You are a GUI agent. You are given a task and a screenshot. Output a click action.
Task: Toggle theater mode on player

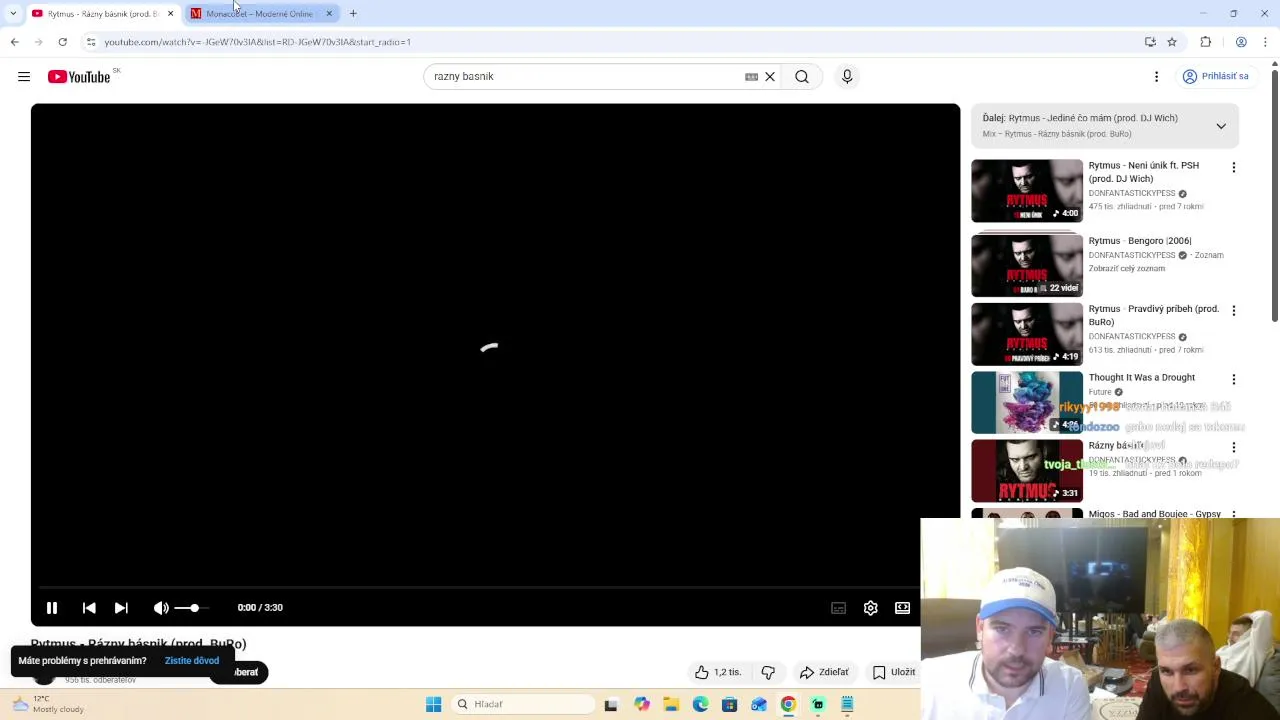point(902,607)
